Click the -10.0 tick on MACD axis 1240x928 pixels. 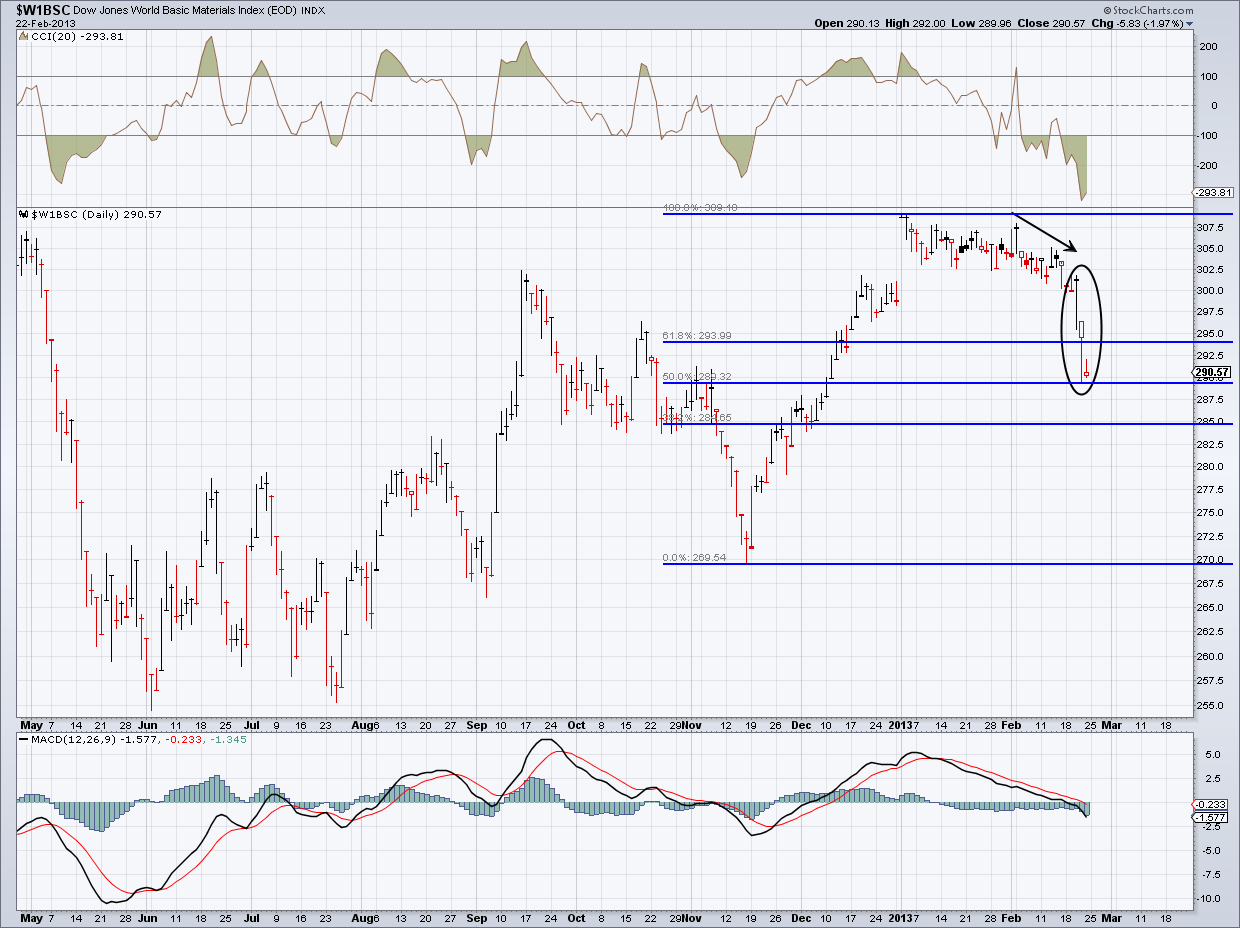1209,898
